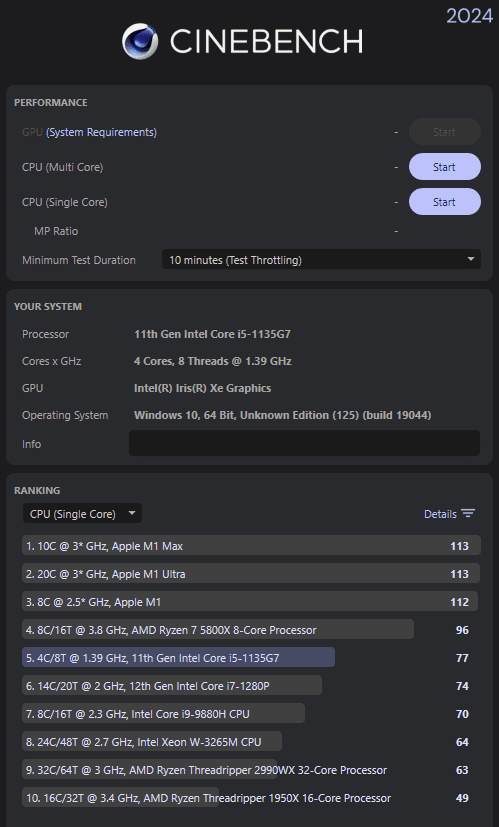
Task: Select the Apple M1 Ultra ranking row
Action: (251, 573)
